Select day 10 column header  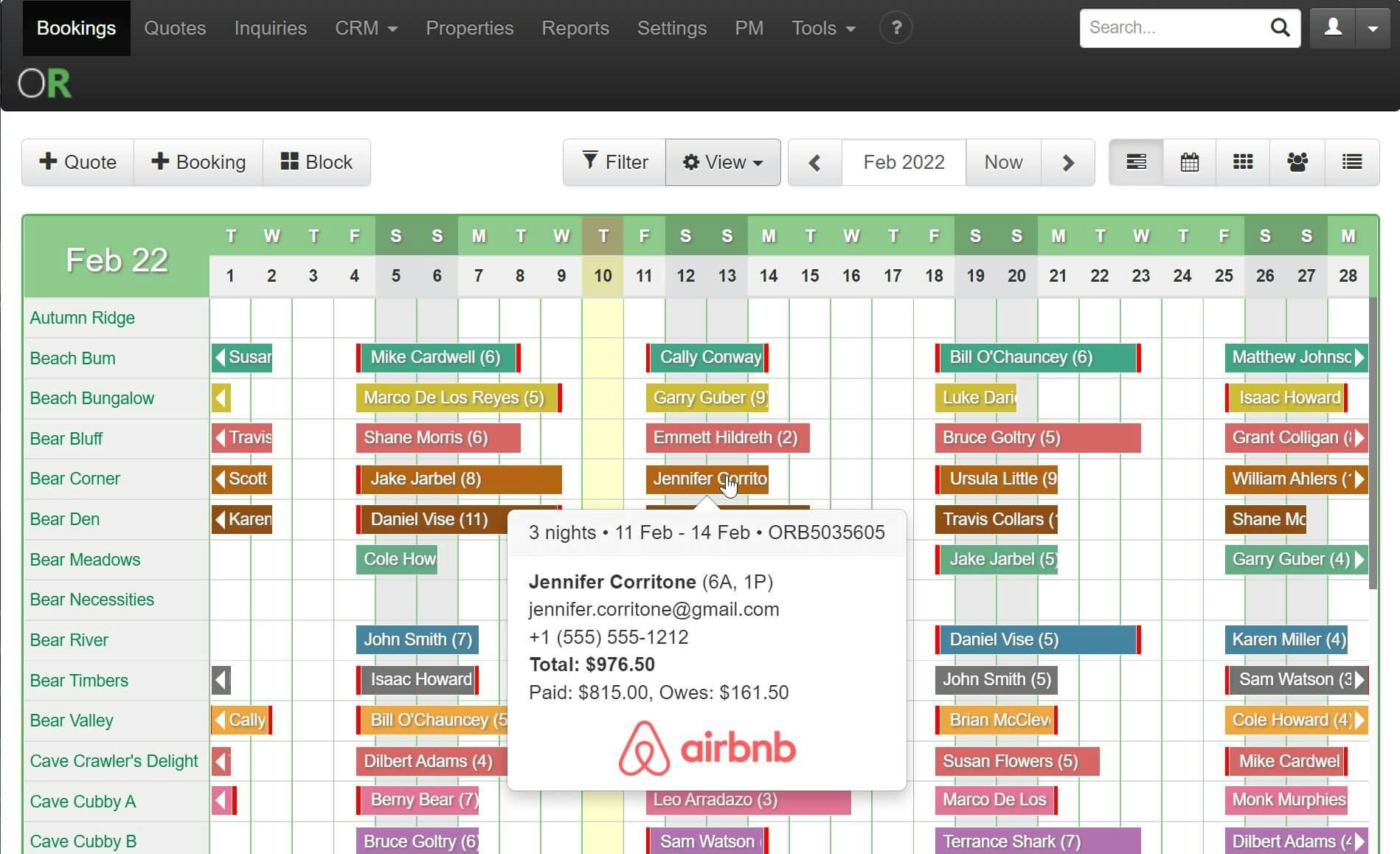point(603,276)
